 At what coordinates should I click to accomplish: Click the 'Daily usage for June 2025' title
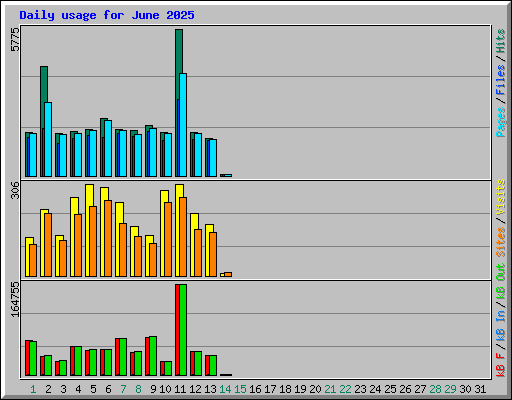click(107, 15)
